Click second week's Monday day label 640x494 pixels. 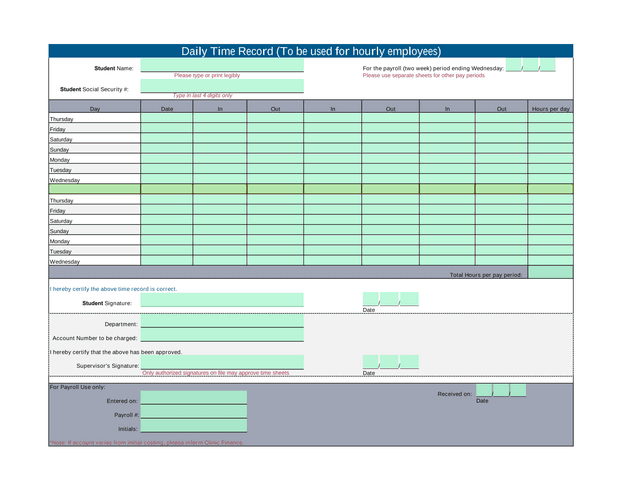[60, 242]
